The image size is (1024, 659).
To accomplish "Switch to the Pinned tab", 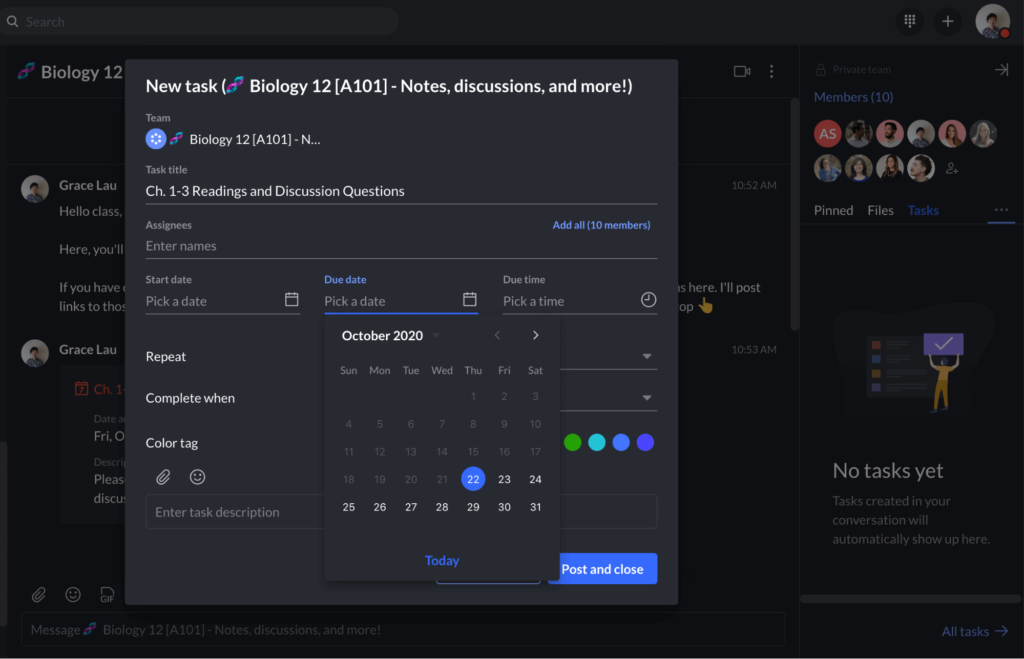I will [833, 210].
